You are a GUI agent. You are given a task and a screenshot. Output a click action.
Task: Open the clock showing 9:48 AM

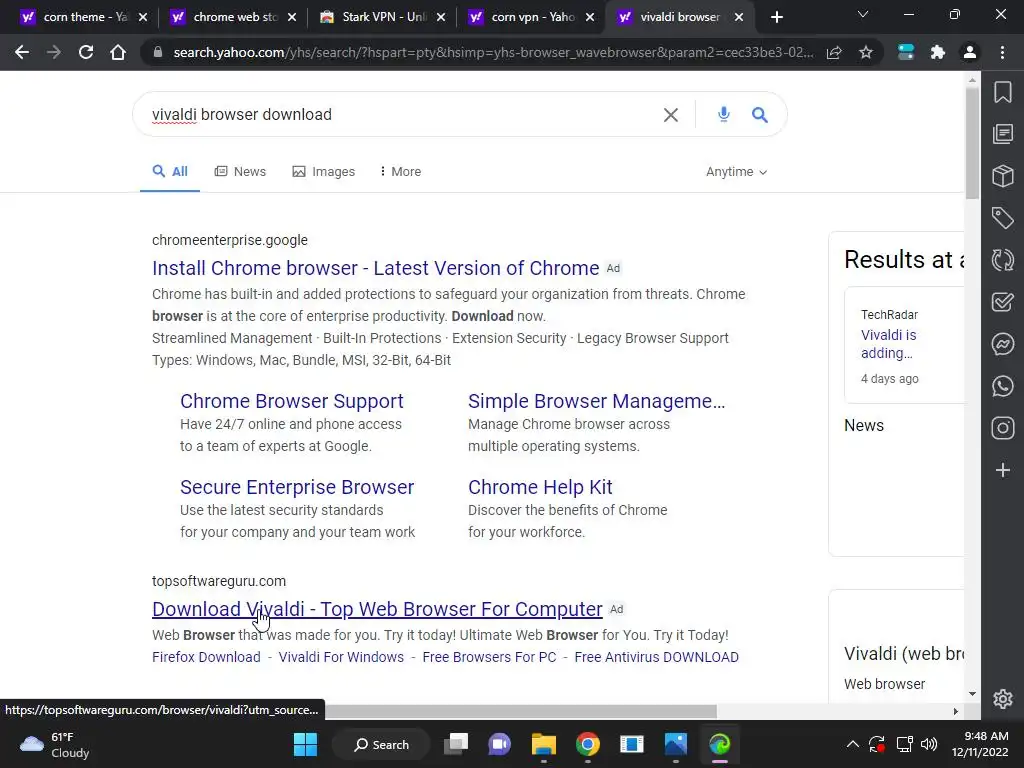point(980,744)
